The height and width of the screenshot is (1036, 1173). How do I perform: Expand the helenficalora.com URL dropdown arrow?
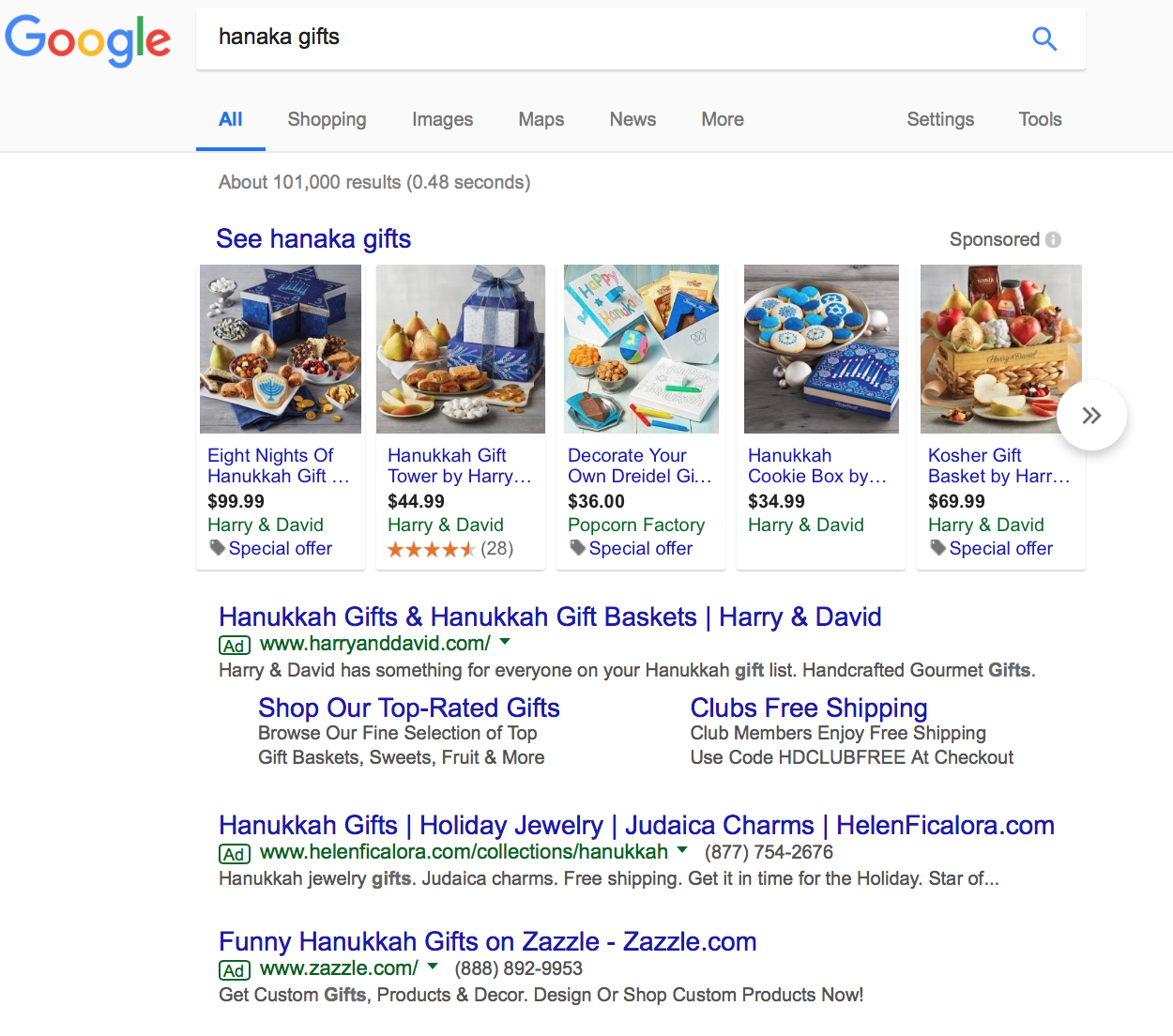pyautogui.click(x=682, y=850)
